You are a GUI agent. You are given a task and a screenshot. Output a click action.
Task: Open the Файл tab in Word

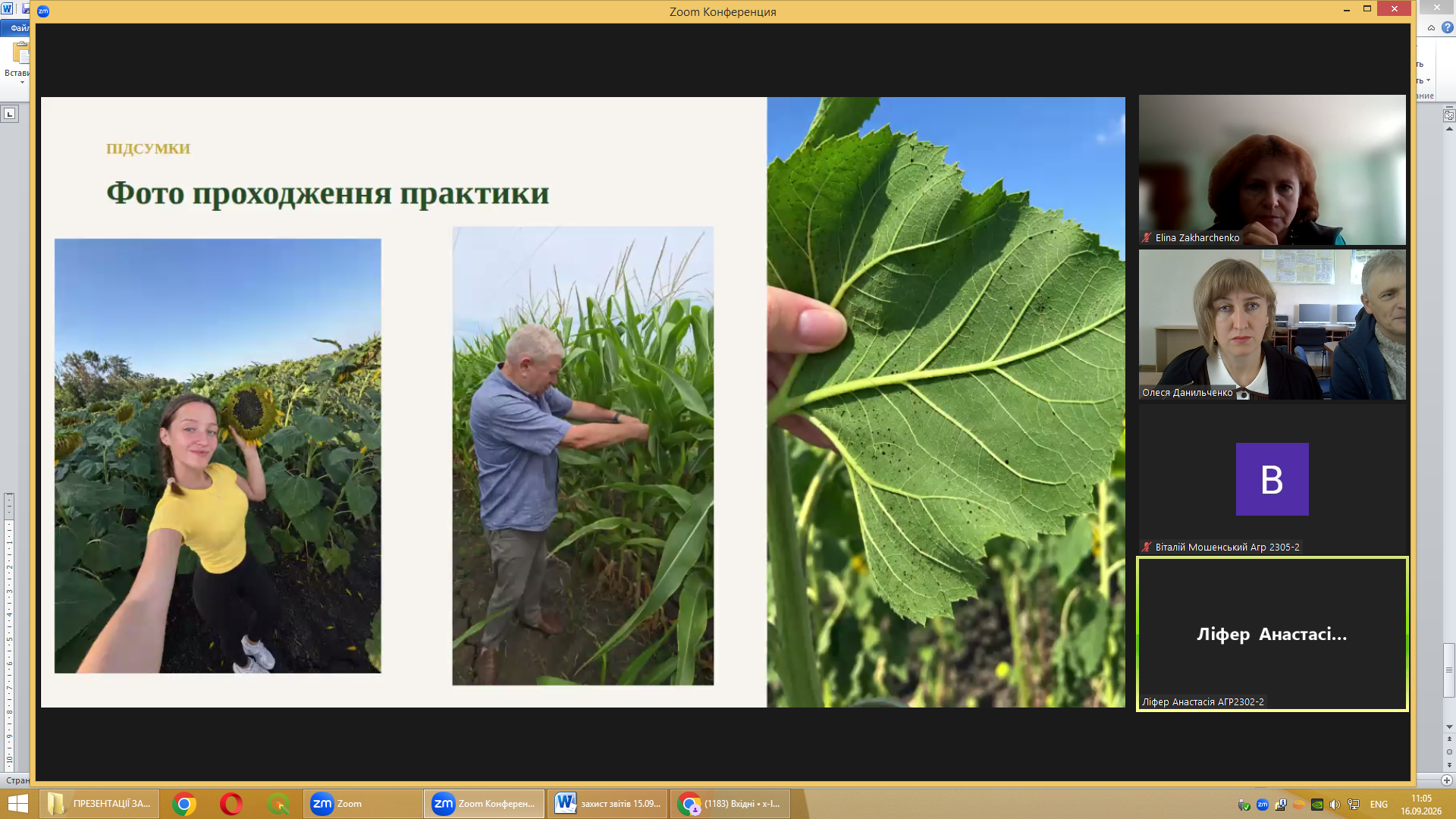click(17, 28)
